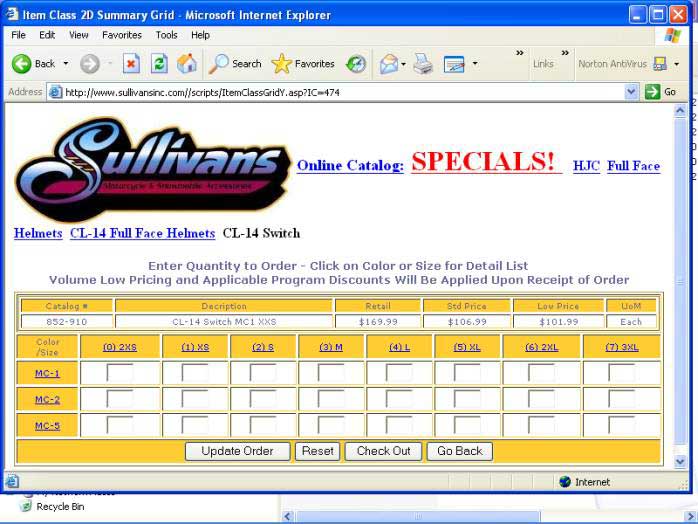Click the MC-1 quantity field for XL
698x524 pixels.
[467, 373]
